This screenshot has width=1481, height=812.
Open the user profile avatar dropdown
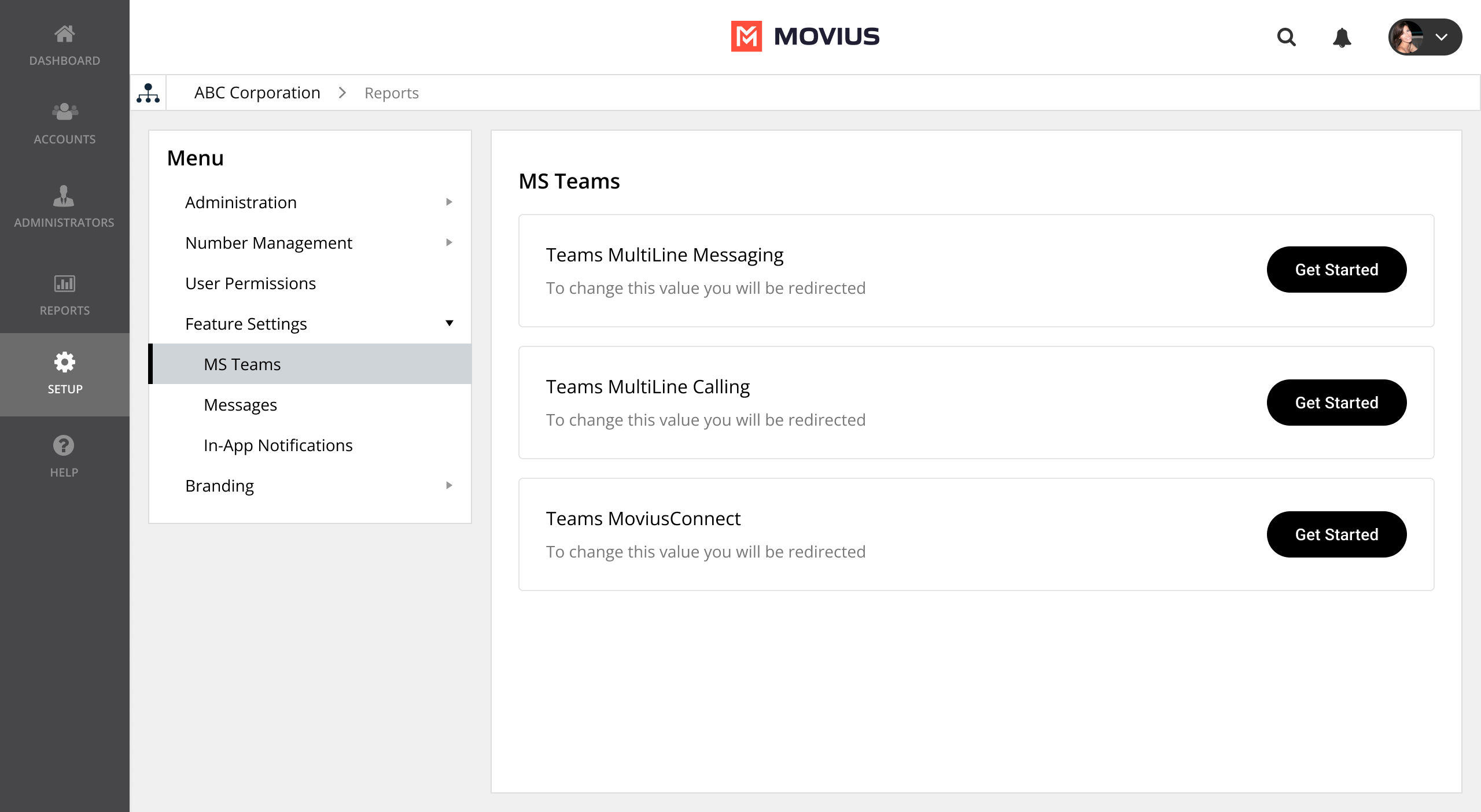(x=1424, y=37)
